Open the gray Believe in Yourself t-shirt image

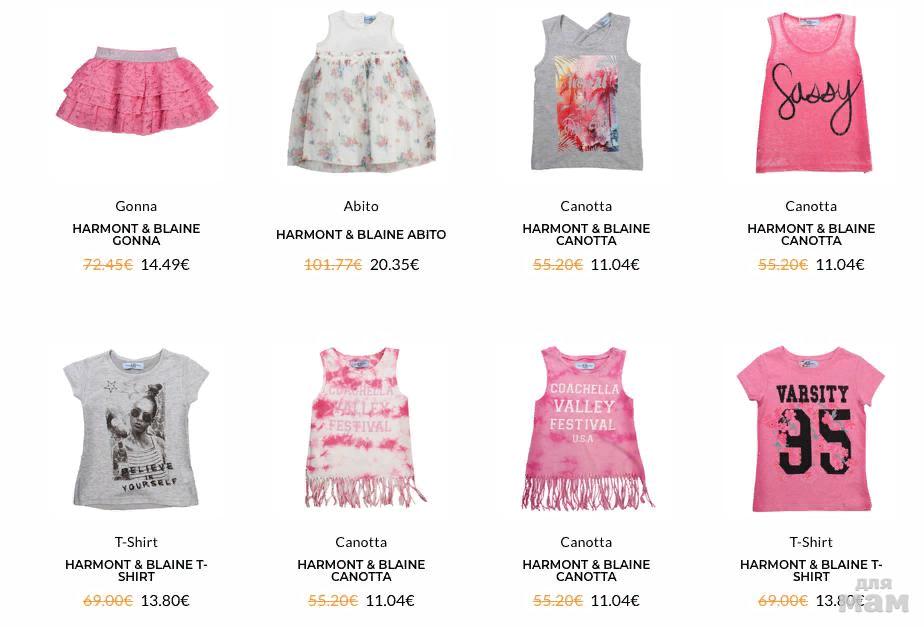136,429
